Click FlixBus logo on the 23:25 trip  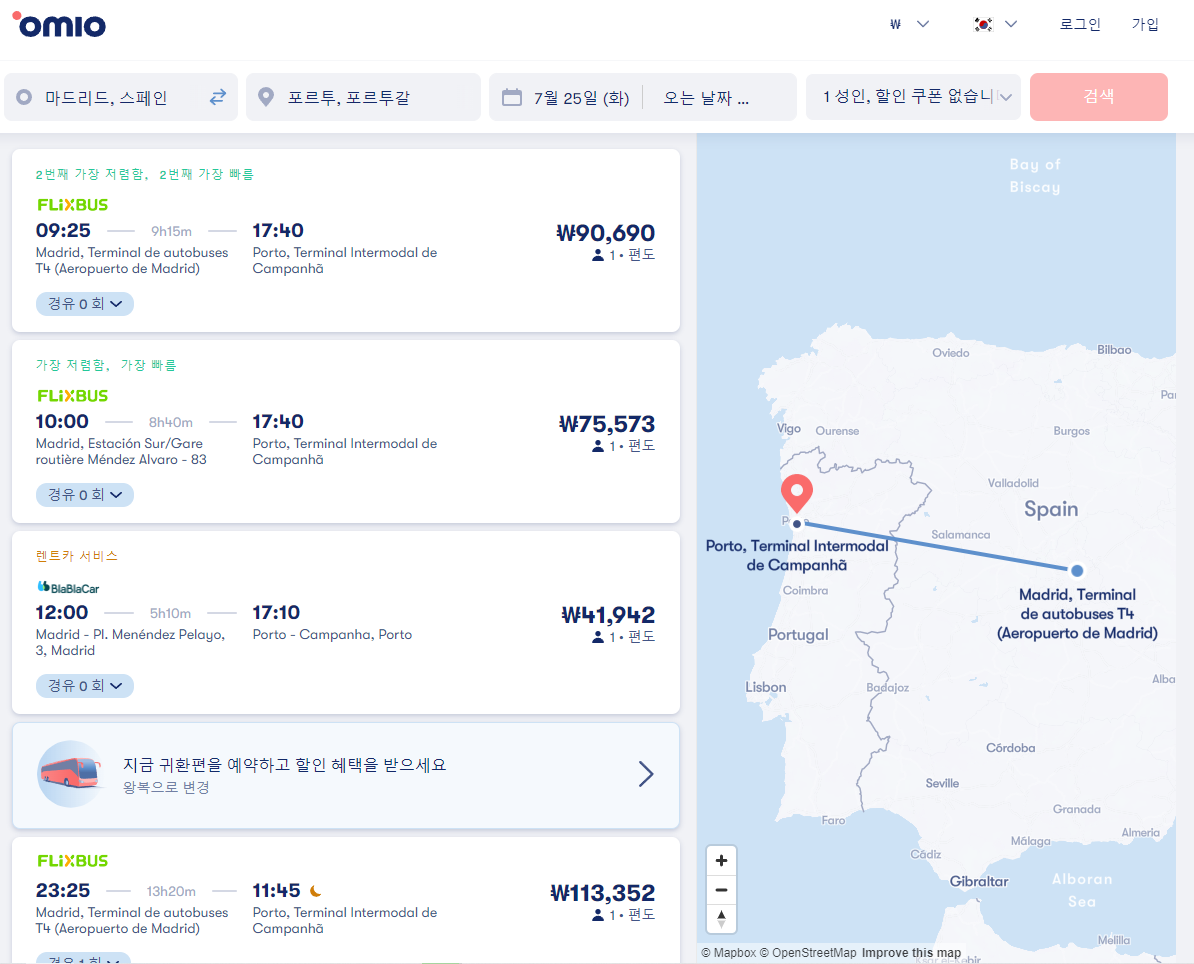tap(72, 861)
